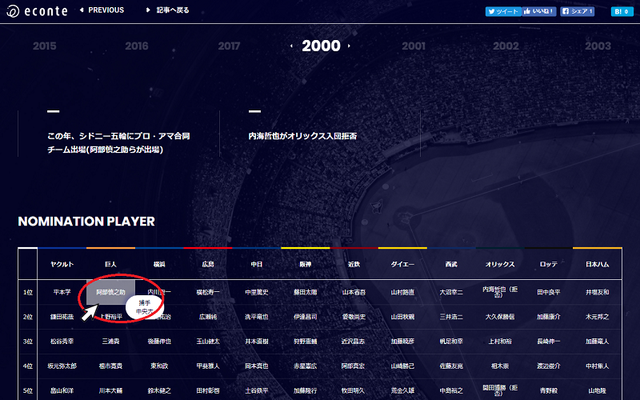The image size is (640, 400).
Task: Select year 2001 in timeline
Action: click(413, 46)
